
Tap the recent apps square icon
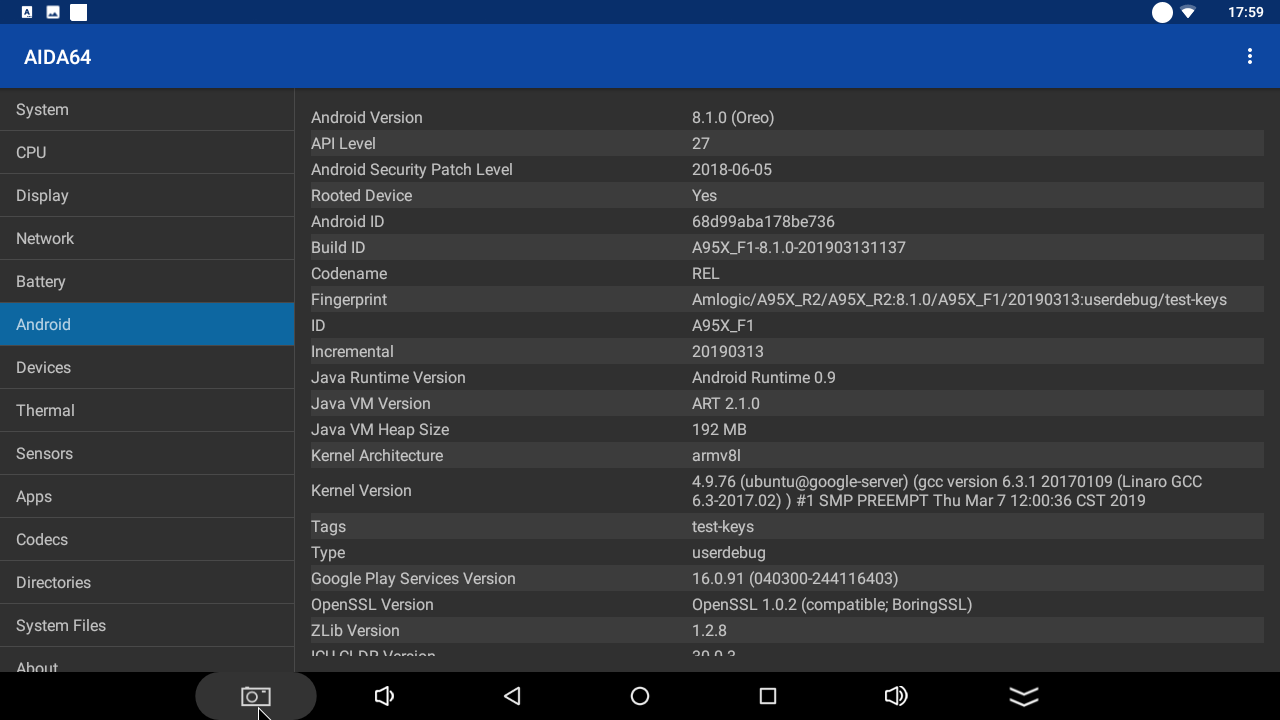pyautogui.click(x=768, y=696)
